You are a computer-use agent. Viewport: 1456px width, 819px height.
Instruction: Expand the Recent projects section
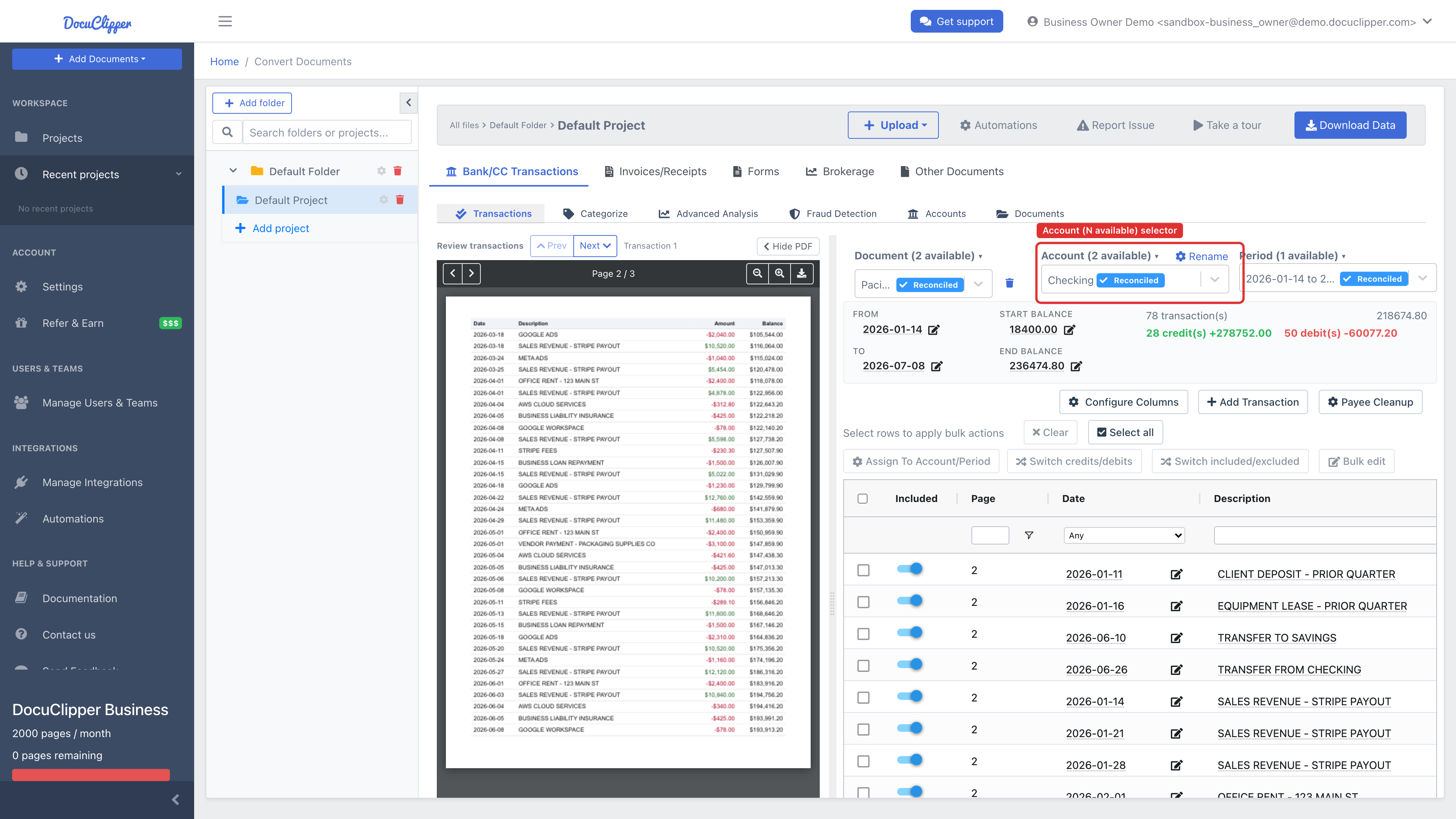(97, 174)
